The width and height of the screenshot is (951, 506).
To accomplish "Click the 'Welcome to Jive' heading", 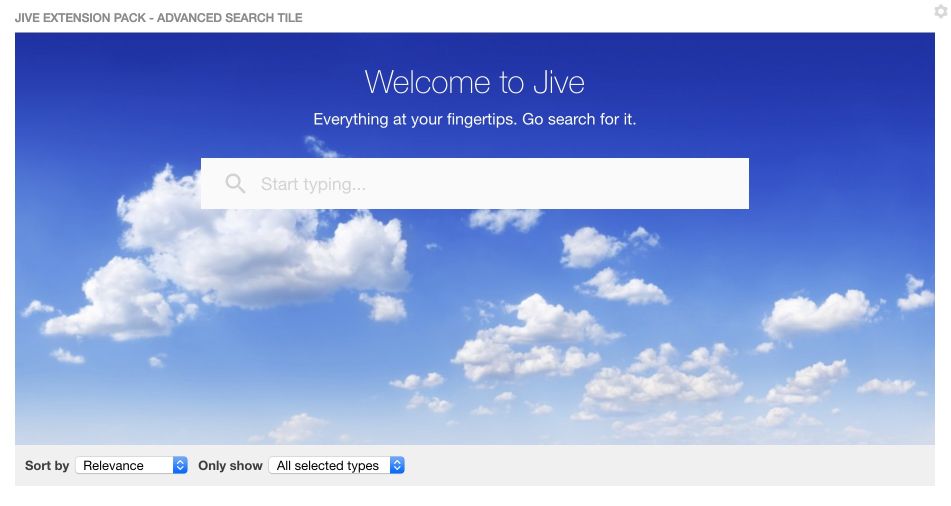I will tap(475, 82).
